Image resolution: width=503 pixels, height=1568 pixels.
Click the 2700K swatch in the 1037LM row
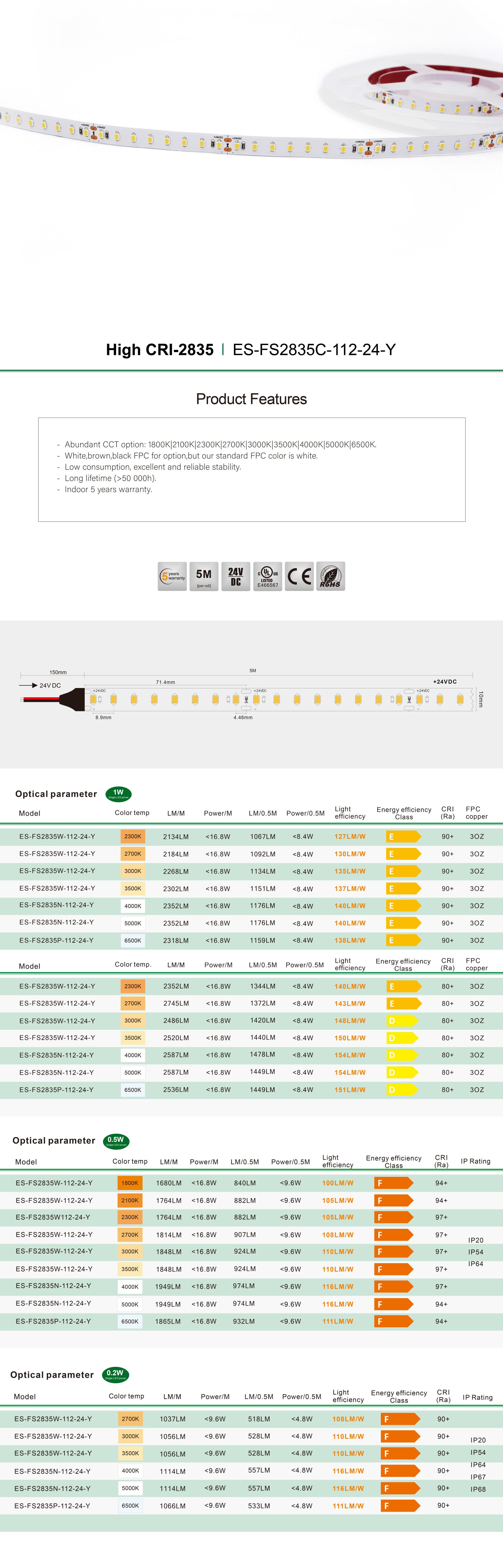click(x=130, y=1419)
